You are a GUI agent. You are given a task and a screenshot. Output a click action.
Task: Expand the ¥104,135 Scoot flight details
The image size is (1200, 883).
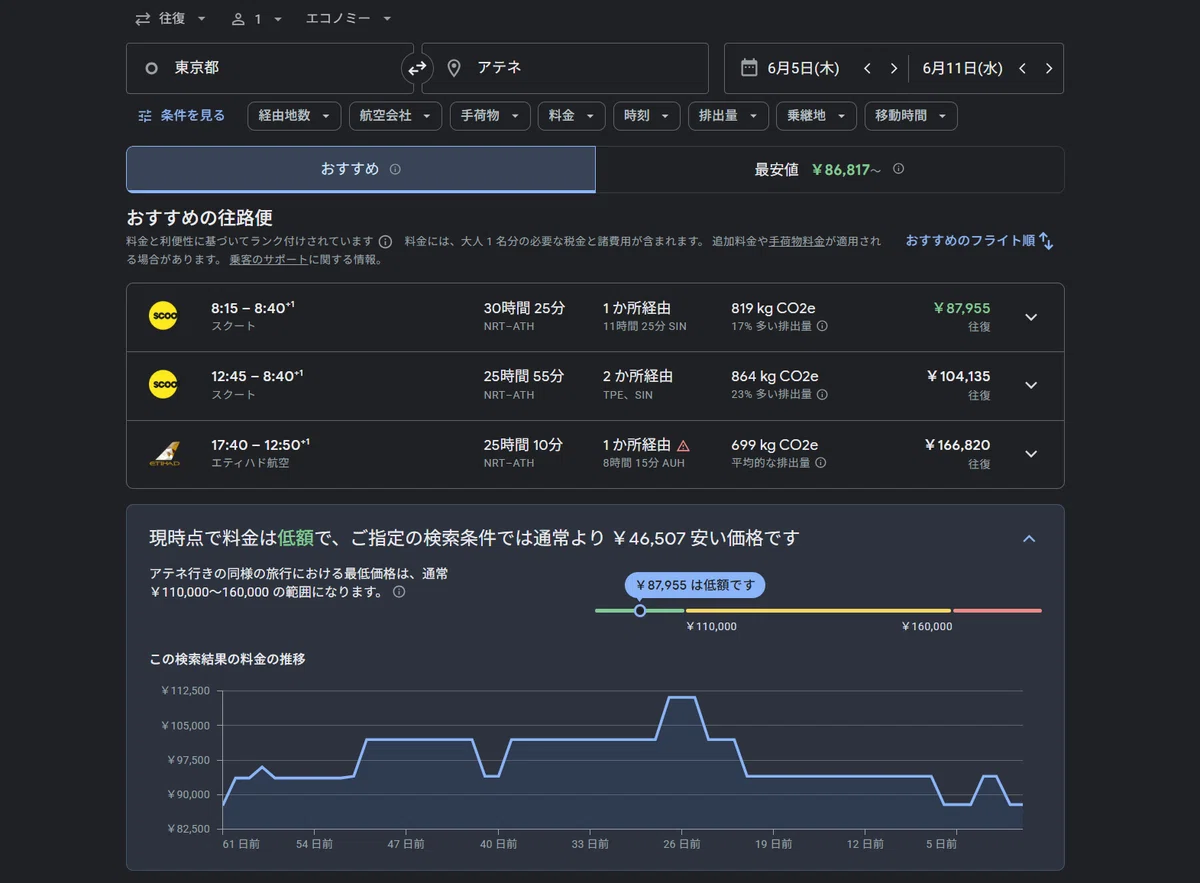tap(1031, 385)
